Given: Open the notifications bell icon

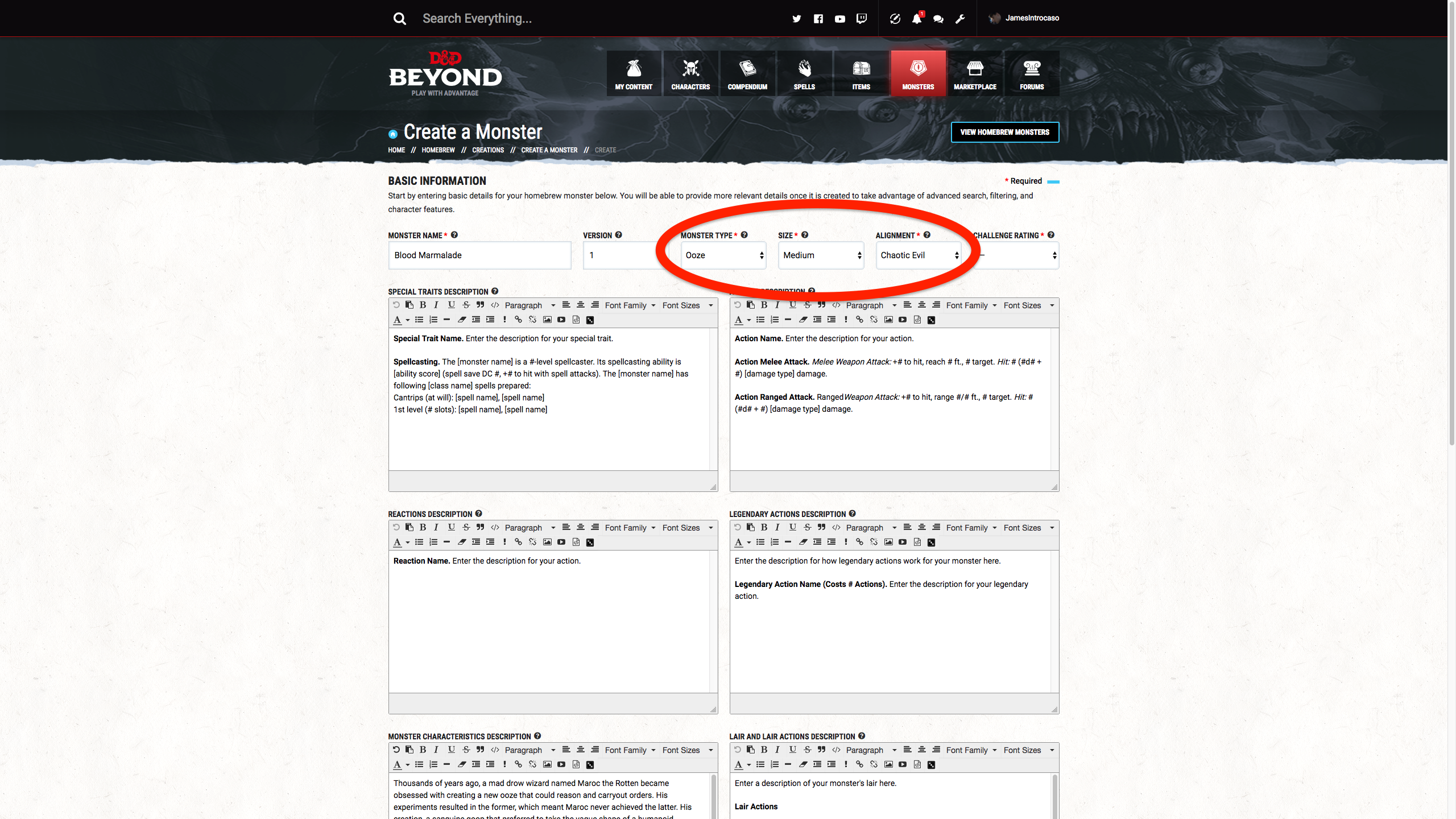Looking at the screenshot, I should pos(917,19).
